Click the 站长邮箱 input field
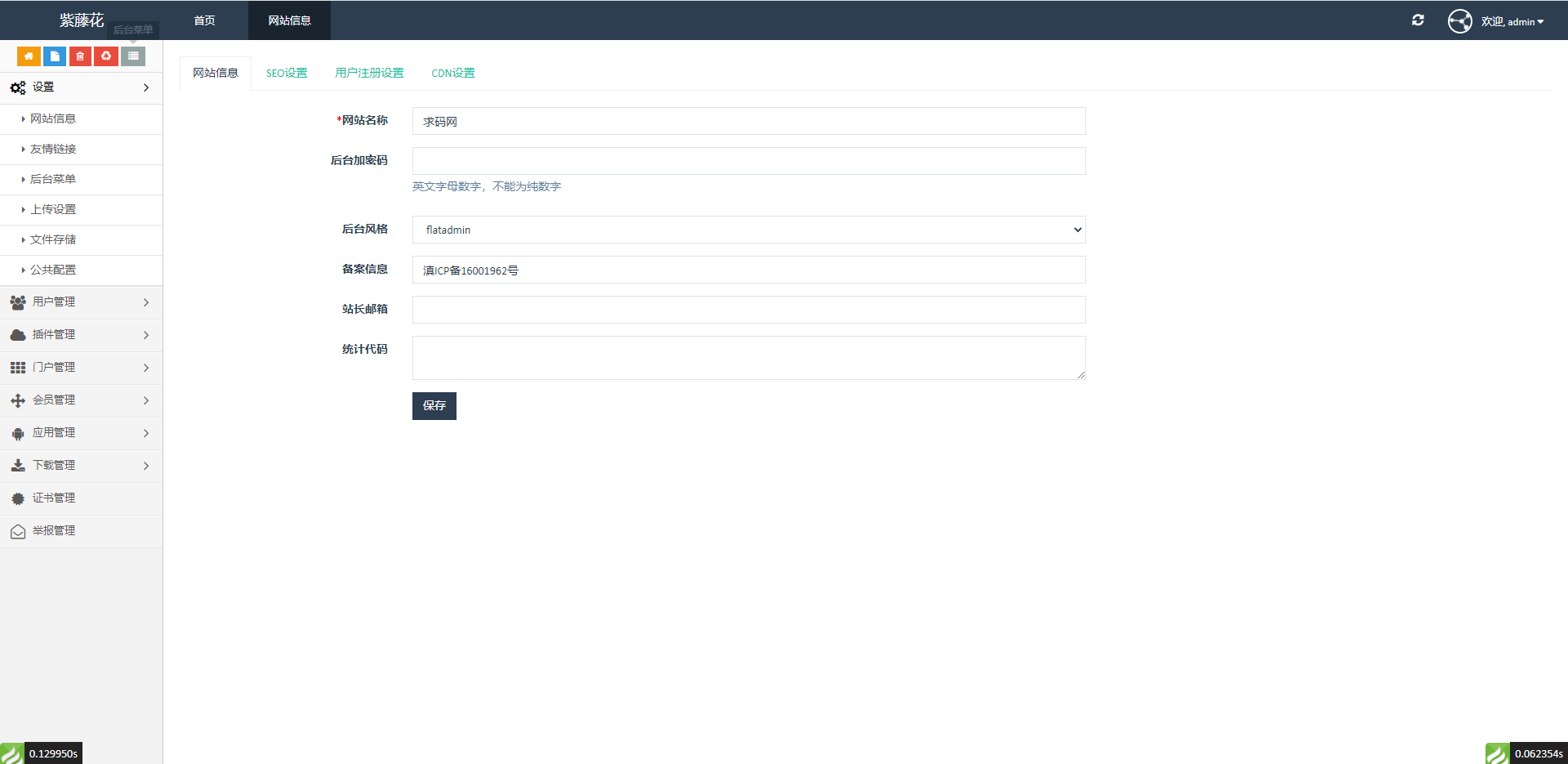The image size is (1568, 764). click(x=749, y=310)
